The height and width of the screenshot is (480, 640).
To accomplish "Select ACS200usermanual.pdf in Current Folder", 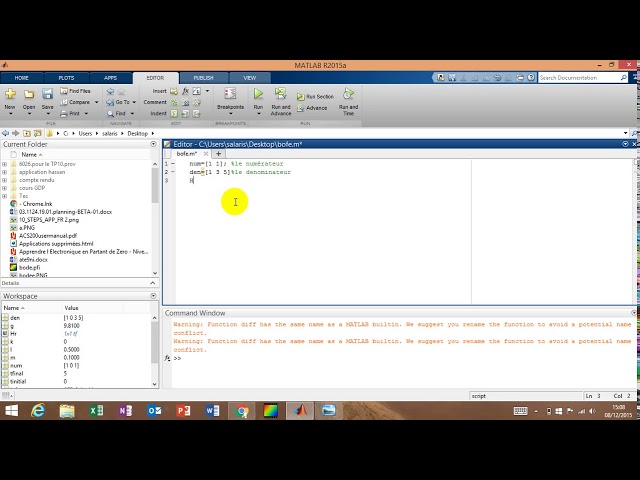I will click(x=48, y=236).
